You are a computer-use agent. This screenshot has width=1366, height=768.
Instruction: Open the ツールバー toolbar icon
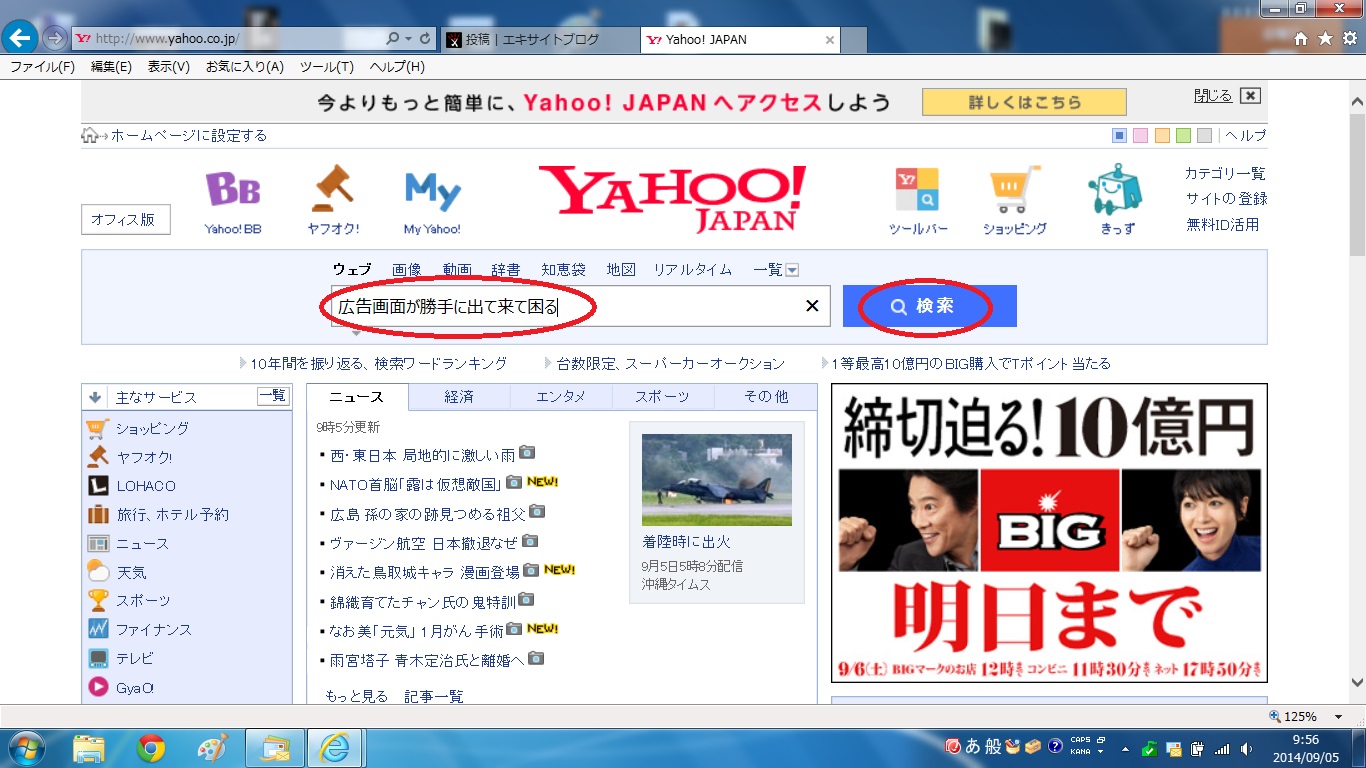(x=917, y=190)
